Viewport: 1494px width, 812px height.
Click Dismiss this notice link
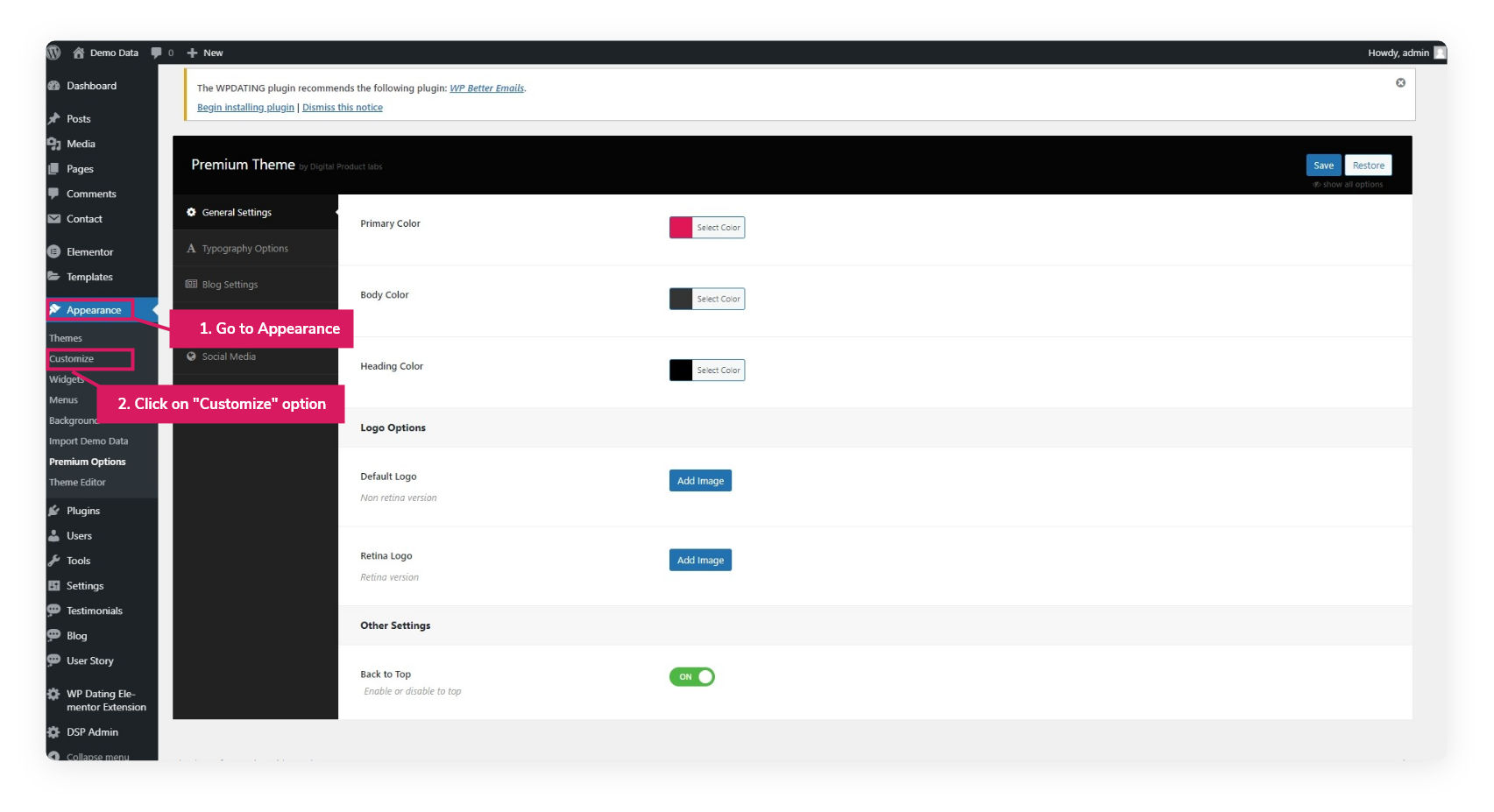[x=343, y=108]
